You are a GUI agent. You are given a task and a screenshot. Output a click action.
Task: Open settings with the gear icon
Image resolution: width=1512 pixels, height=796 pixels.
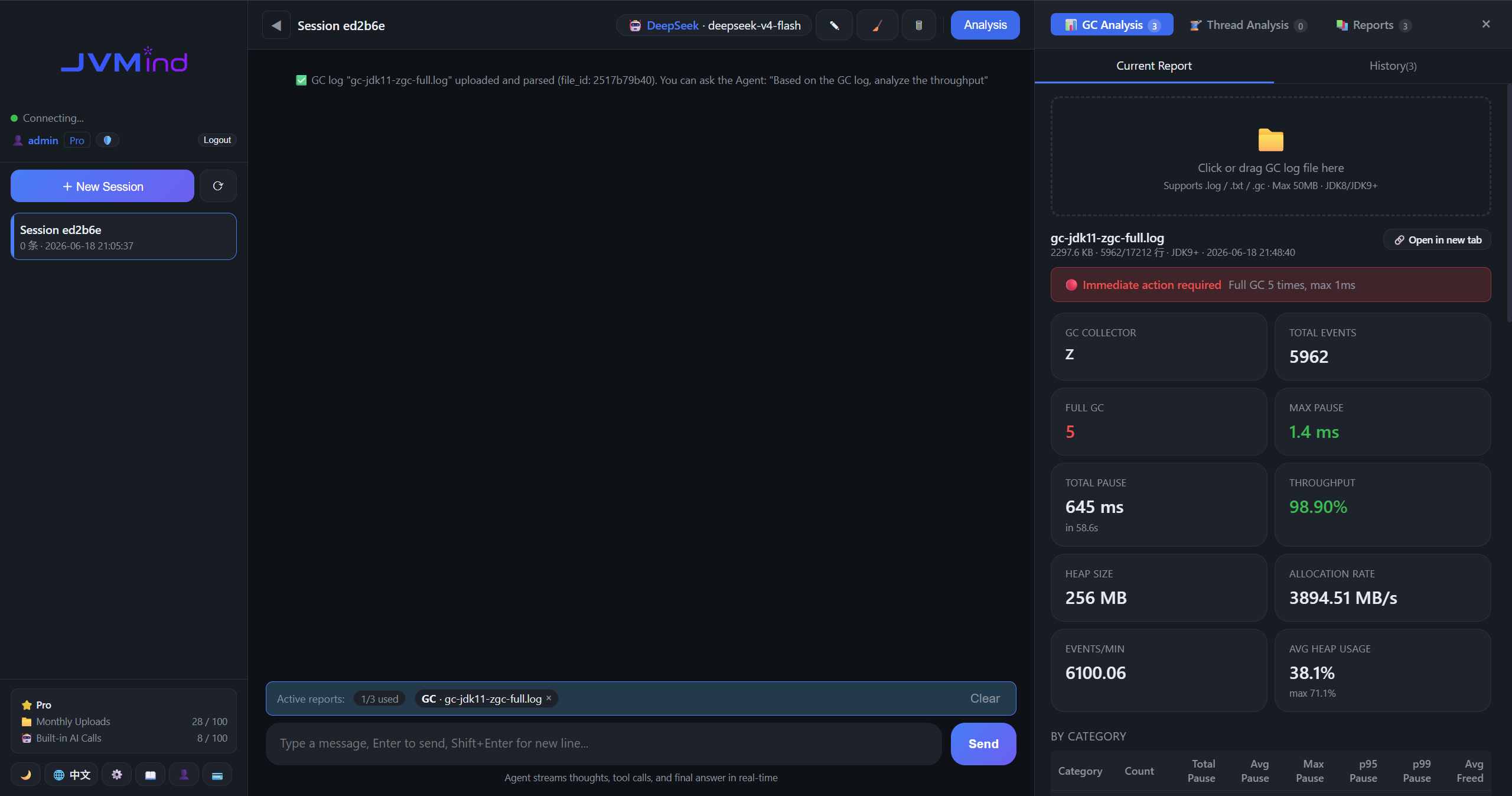(x=116, y=774)
